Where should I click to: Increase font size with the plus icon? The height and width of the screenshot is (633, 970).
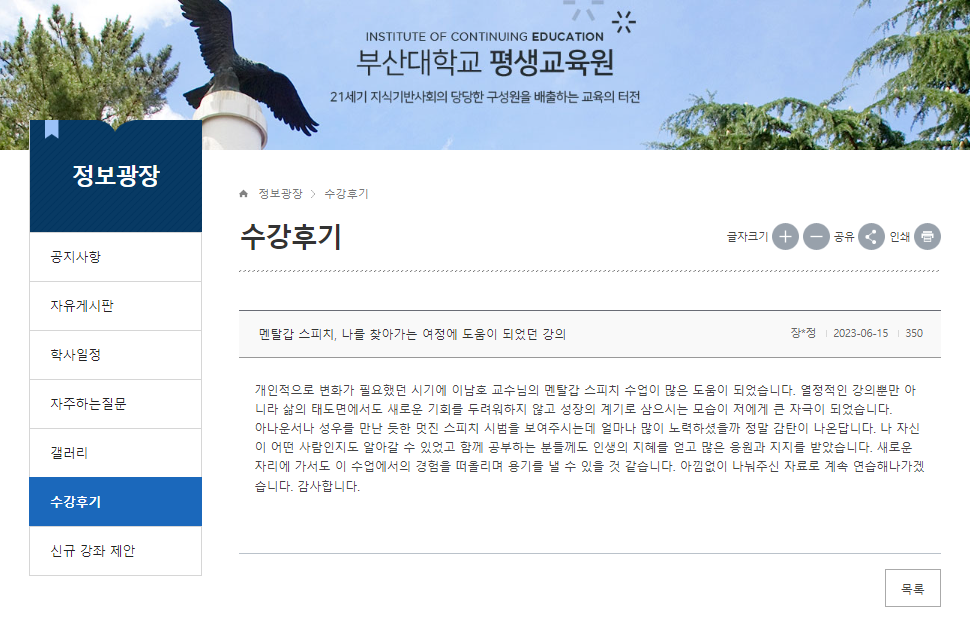[x=785, y=237]
